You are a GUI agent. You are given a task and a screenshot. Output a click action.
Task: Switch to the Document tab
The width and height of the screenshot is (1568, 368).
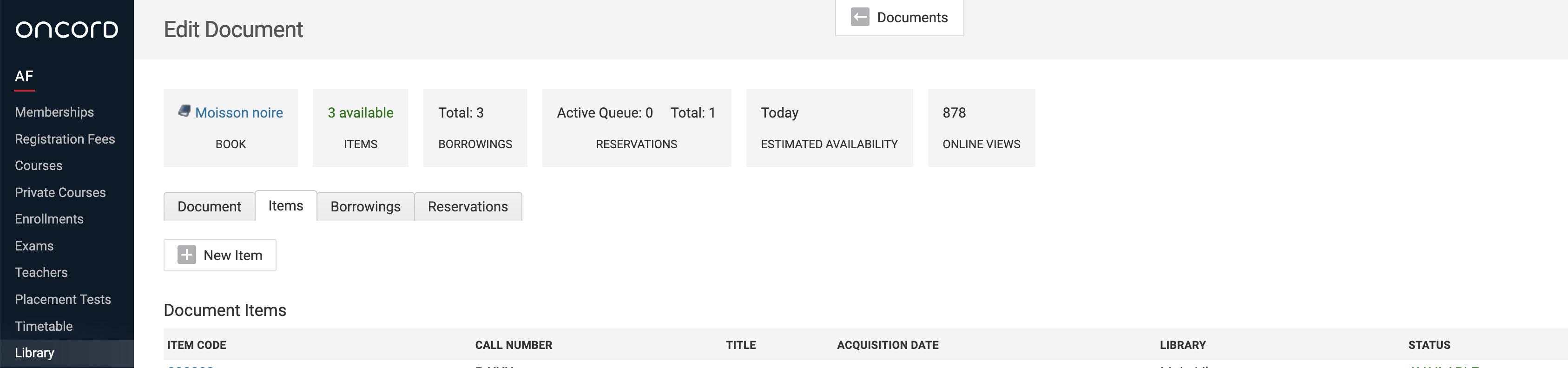click(209, 207)
